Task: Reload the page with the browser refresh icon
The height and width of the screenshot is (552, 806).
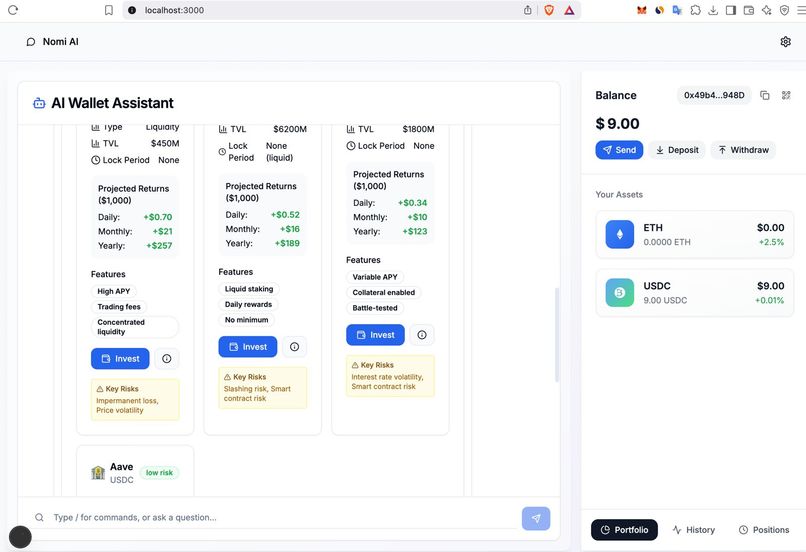Action: point(13,10)
